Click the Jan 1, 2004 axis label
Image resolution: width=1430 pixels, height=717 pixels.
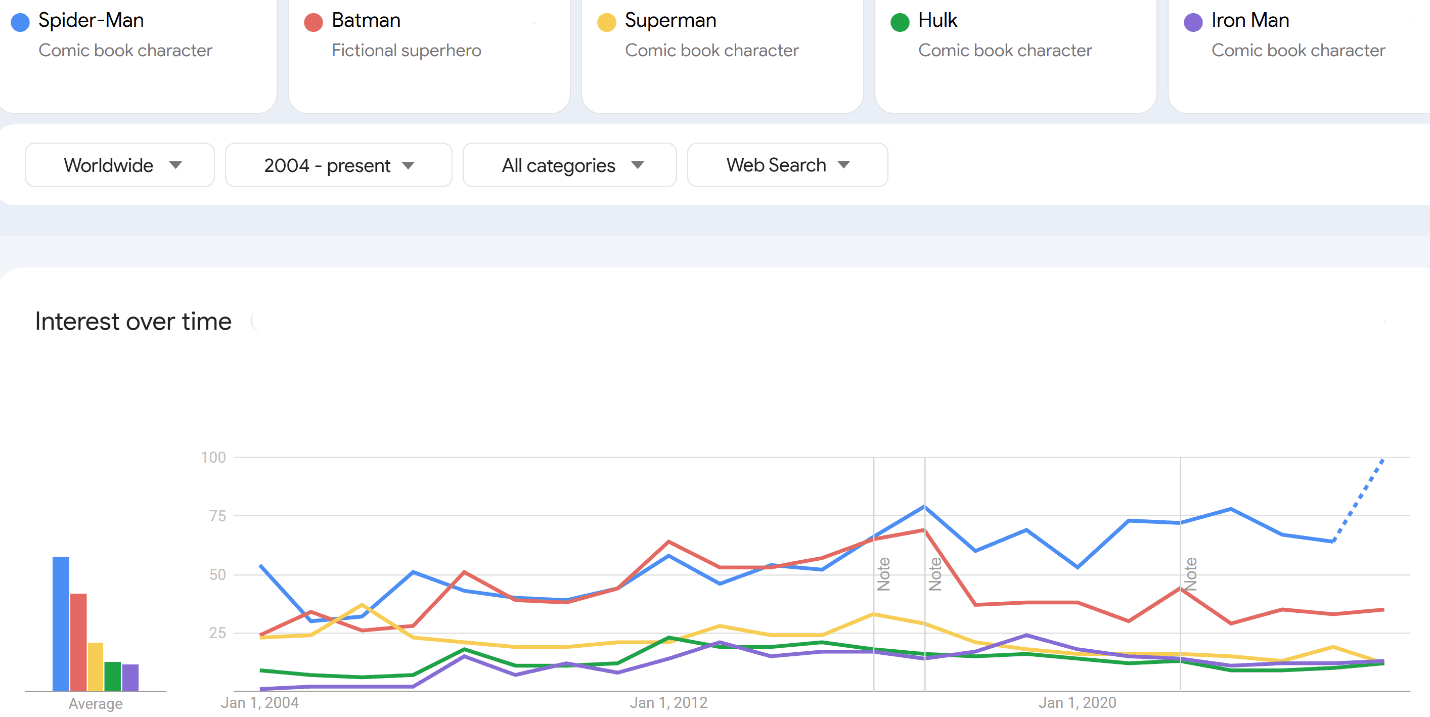(x=260, y=703)
